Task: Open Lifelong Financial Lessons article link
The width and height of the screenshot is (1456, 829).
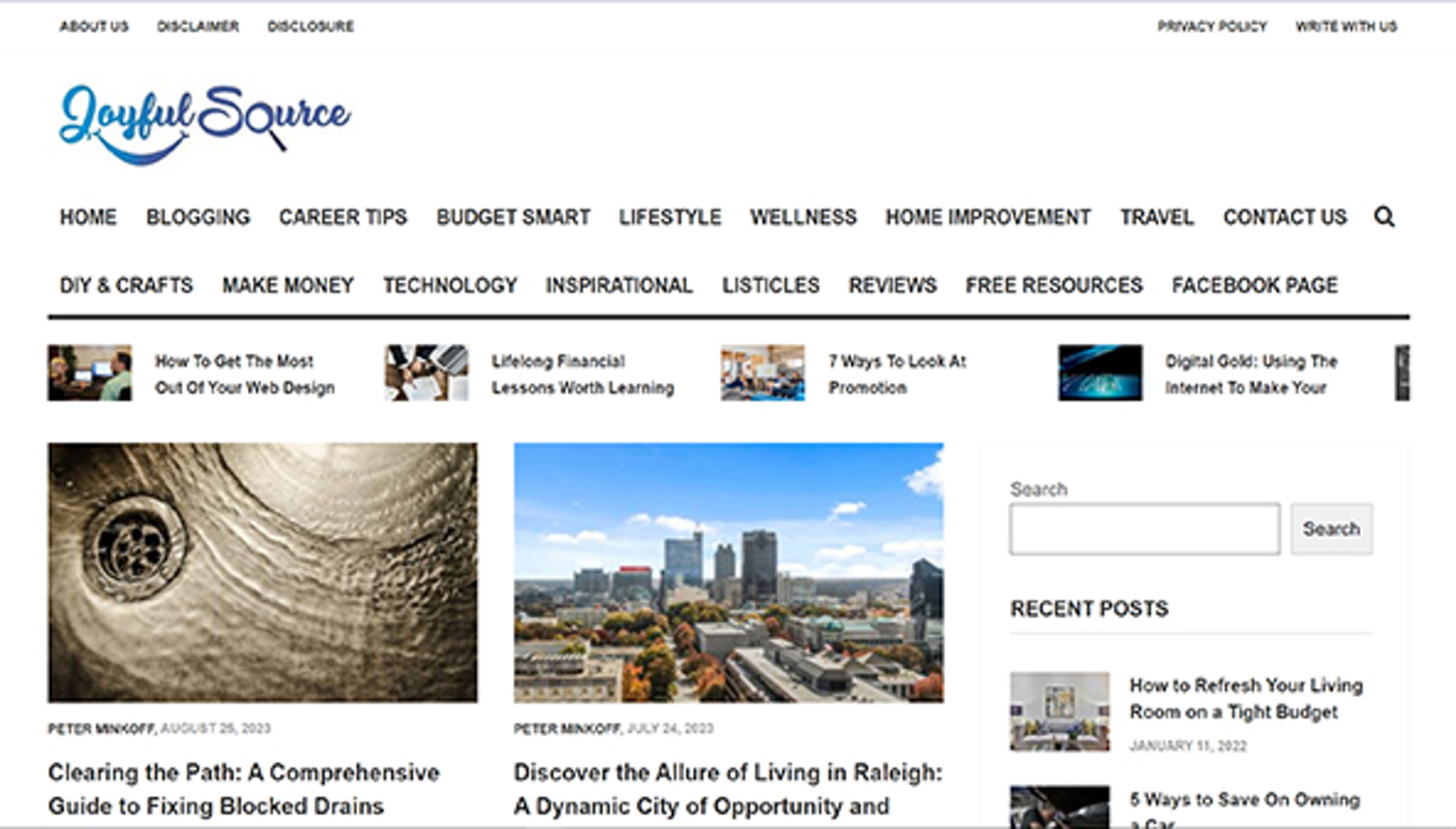Action: coord(582,374)
